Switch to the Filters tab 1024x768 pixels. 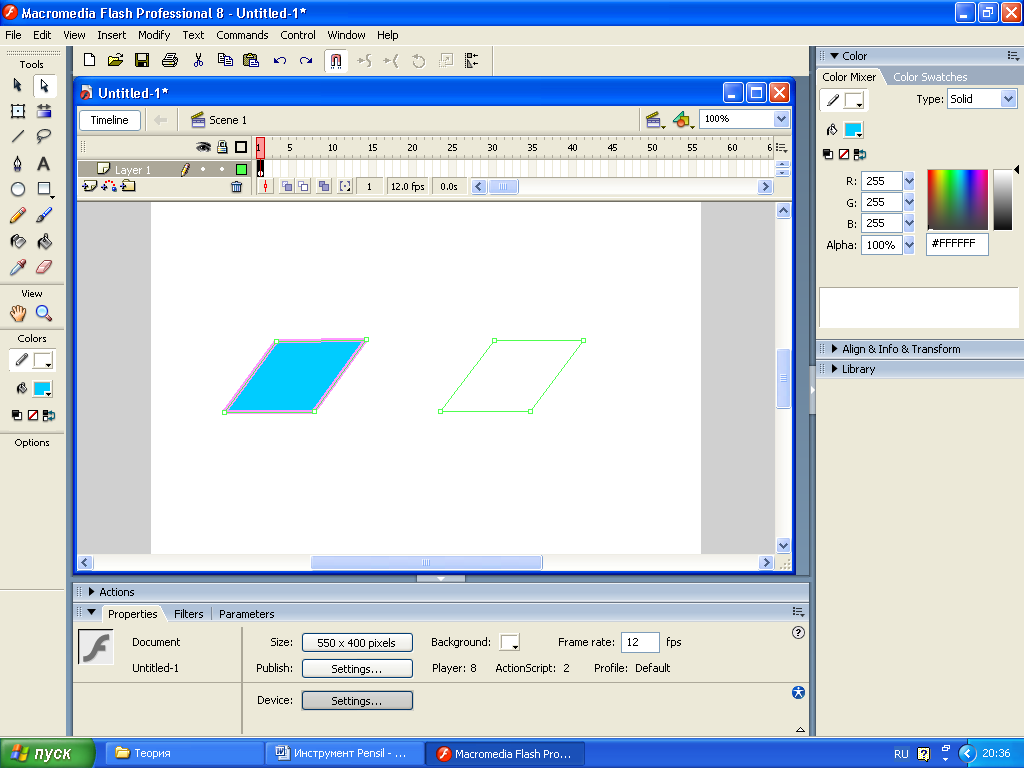(189, 614)
